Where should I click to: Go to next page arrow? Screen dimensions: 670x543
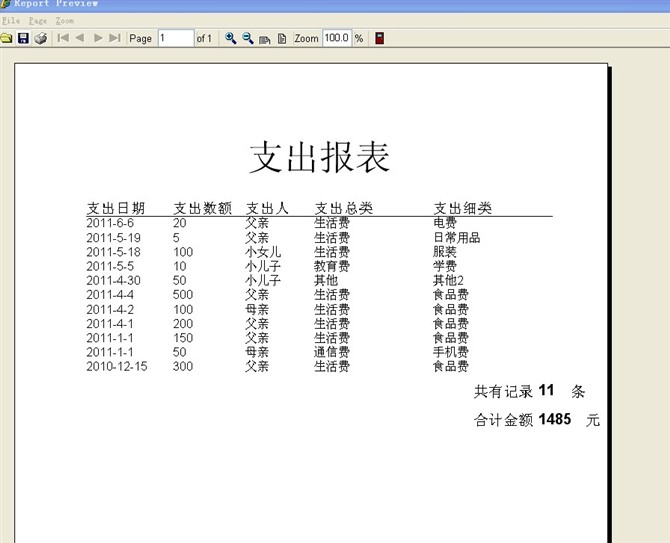click(98, 38)
